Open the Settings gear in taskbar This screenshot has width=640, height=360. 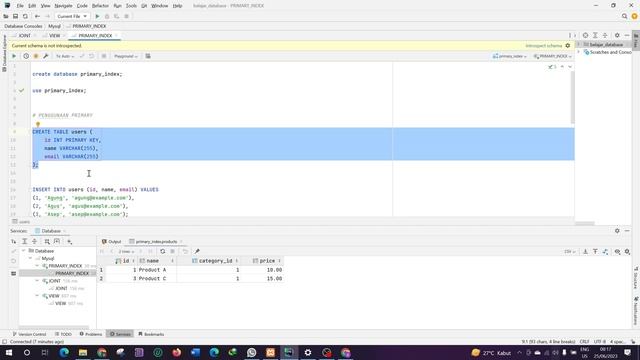308,352
